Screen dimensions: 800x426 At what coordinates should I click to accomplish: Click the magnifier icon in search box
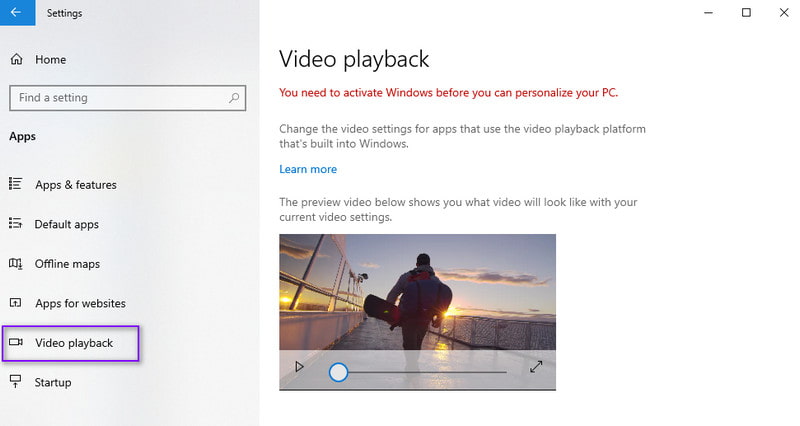(234, 98)
